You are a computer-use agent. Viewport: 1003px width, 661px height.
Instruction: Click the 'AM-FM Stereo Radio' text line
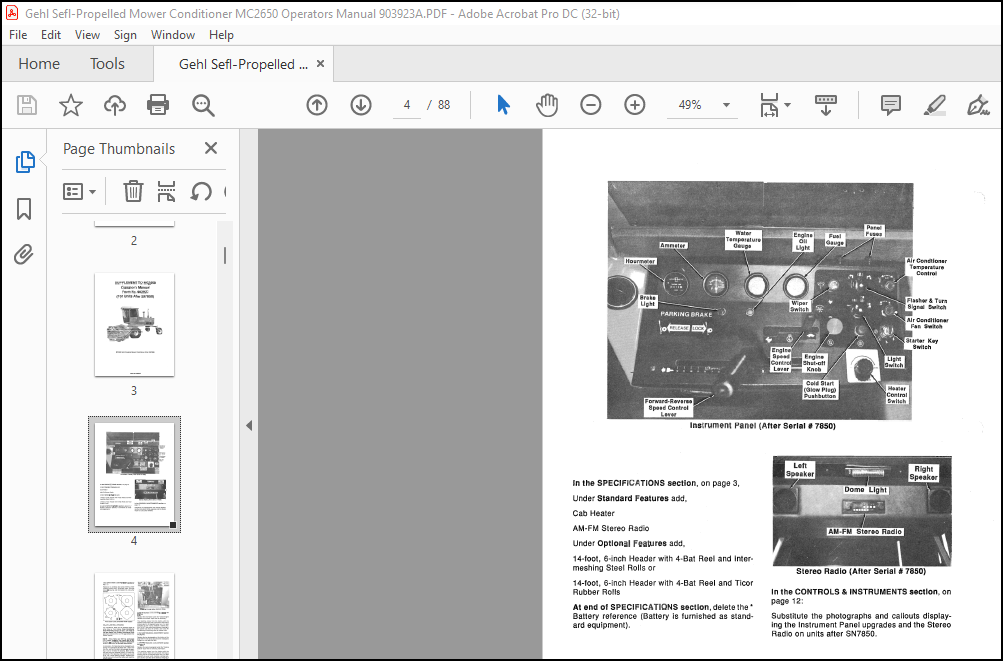[611, 529]
